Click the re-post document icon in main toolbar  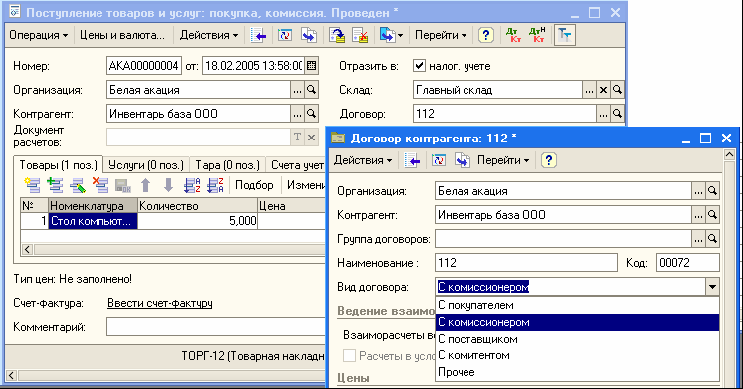[337, 35]
